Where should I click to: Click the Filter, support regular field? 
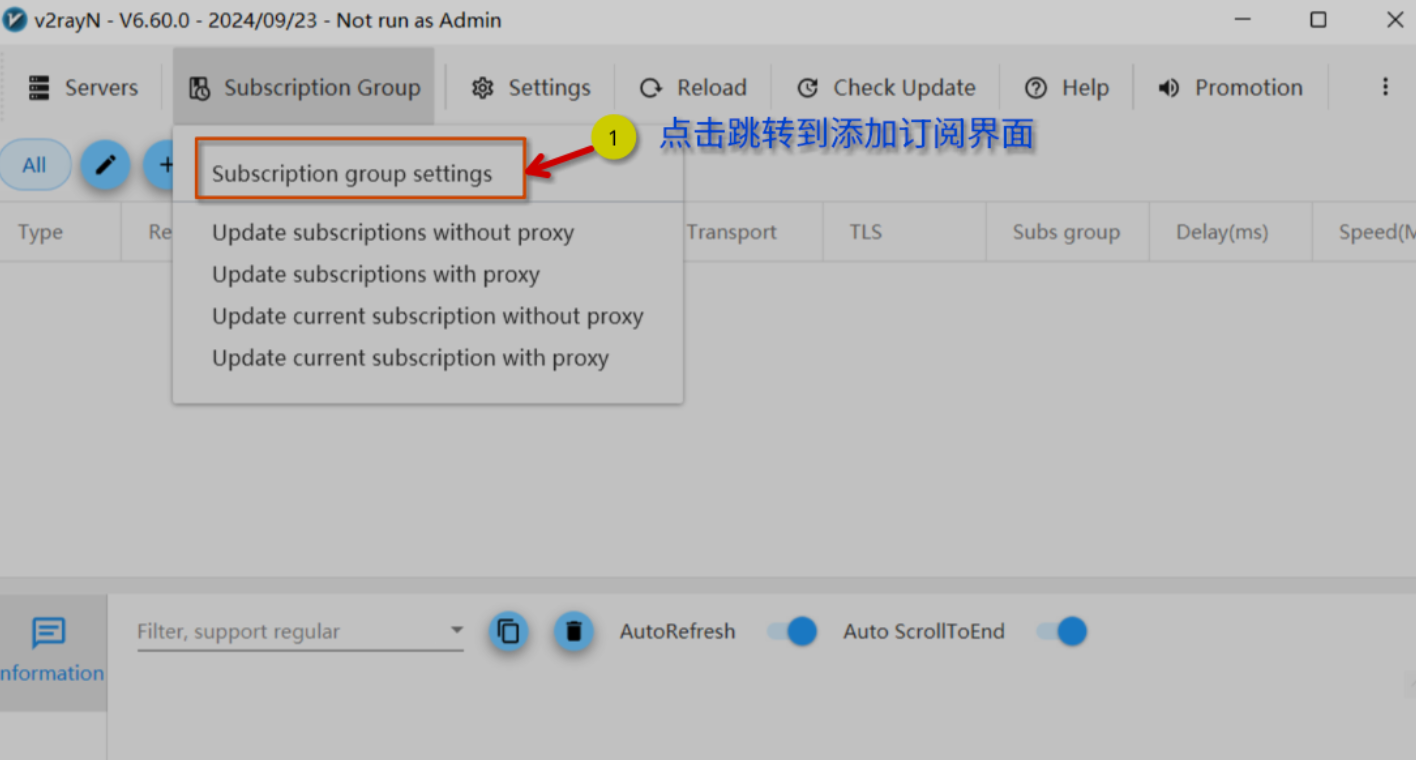tap(300, 631)
